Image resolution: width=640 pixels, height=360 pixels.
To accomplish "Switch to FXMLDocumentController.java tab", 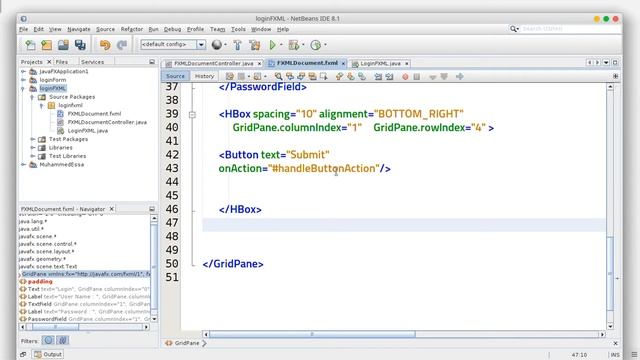I will (x=213, y=64).
